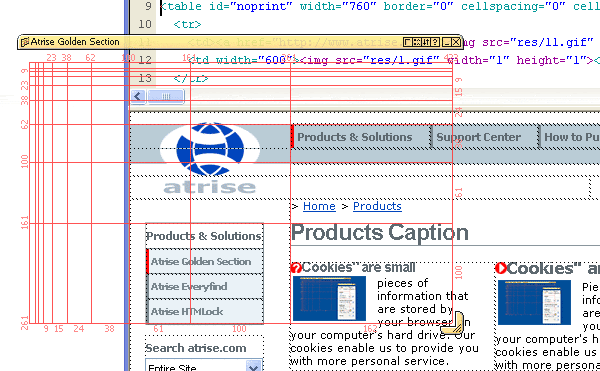
Task: Follow the Products breadcrumb link
Action: [x=377, y=206]
